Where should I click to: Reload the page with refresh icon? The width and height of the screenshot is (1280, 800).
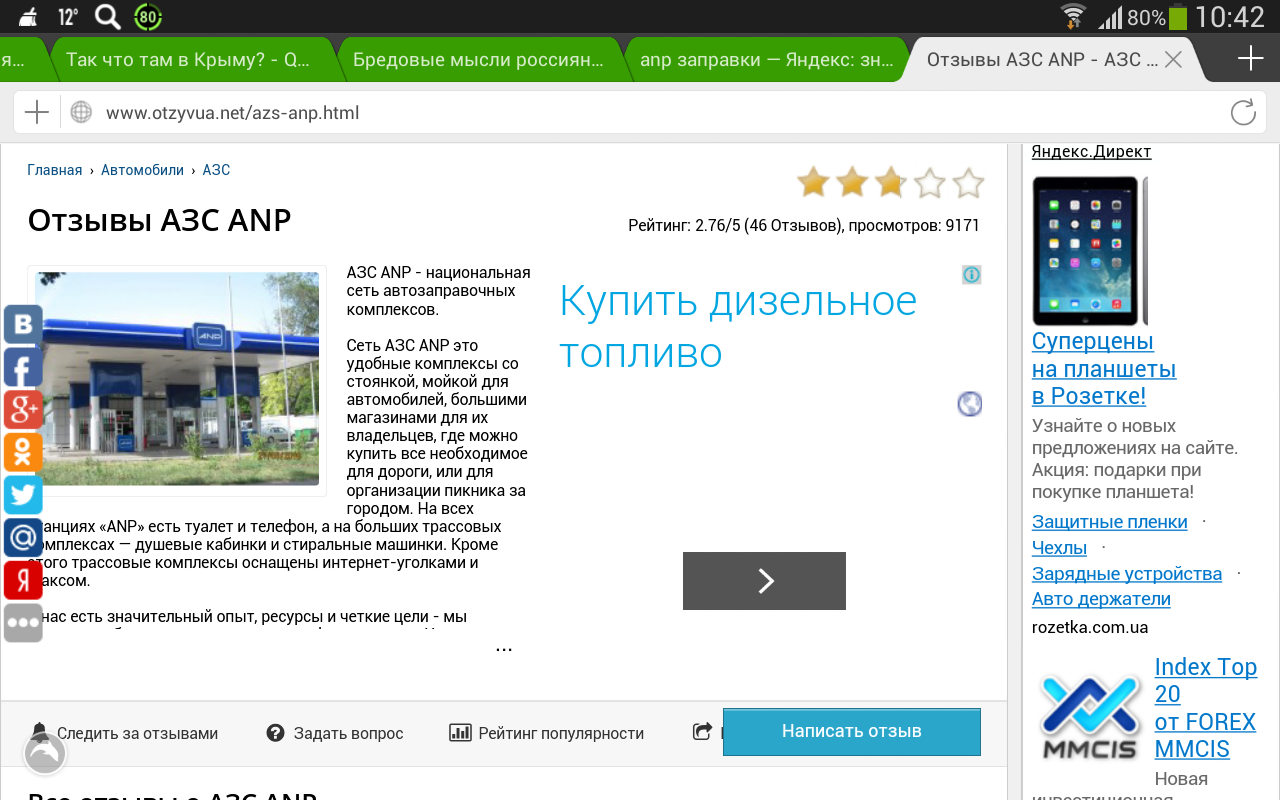click(1243, 113)
